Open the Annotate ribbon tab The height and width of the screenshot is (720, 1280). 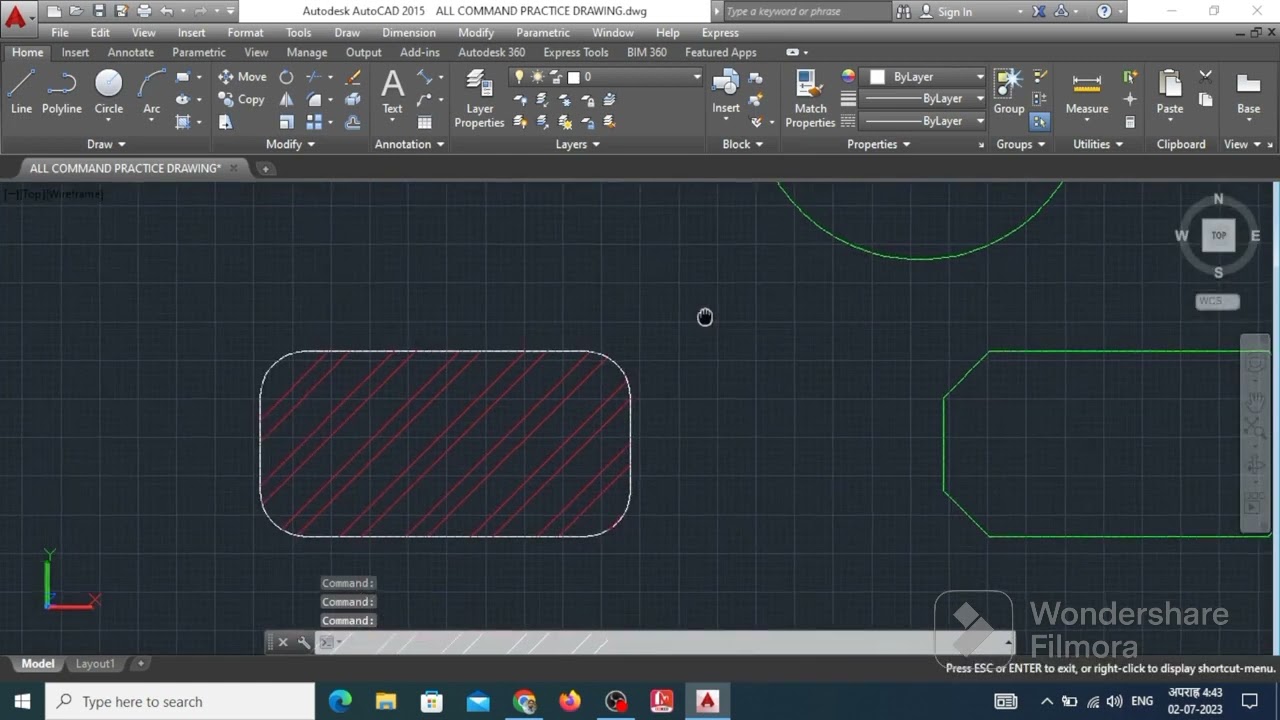coord(131,52)
